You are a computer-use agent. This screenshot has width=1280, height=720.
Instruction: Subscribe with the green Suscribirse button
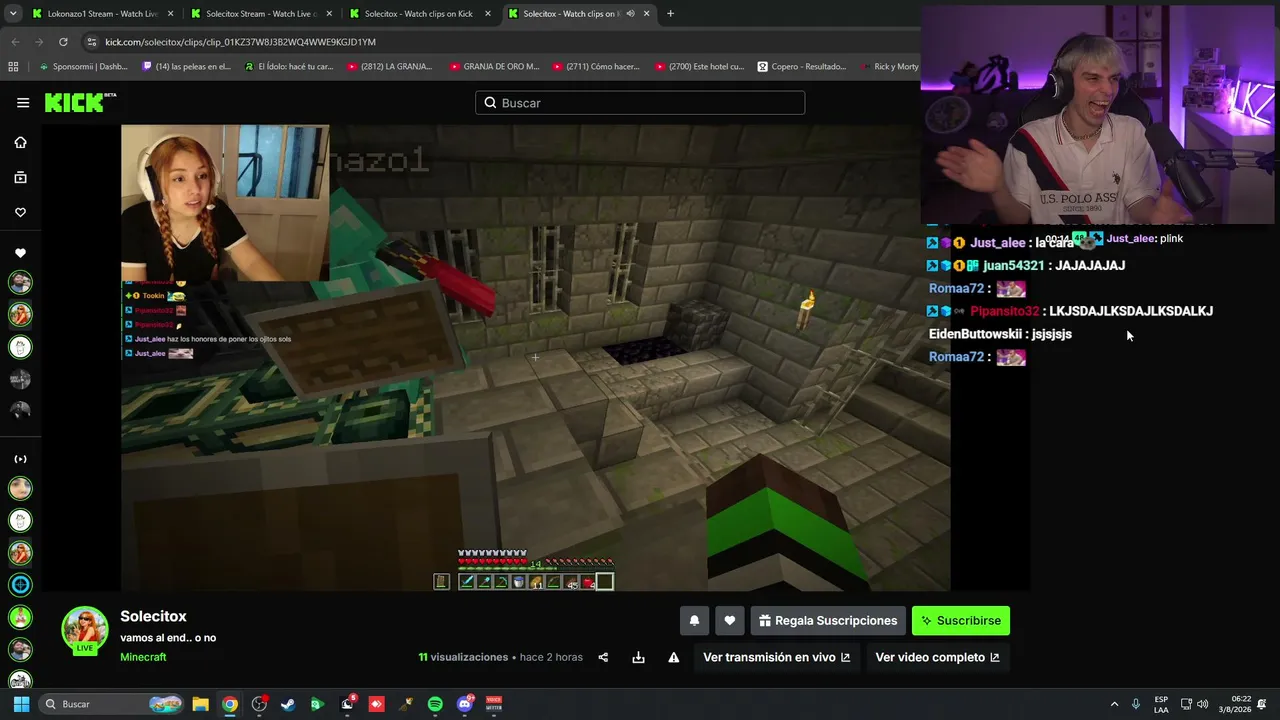961,621
